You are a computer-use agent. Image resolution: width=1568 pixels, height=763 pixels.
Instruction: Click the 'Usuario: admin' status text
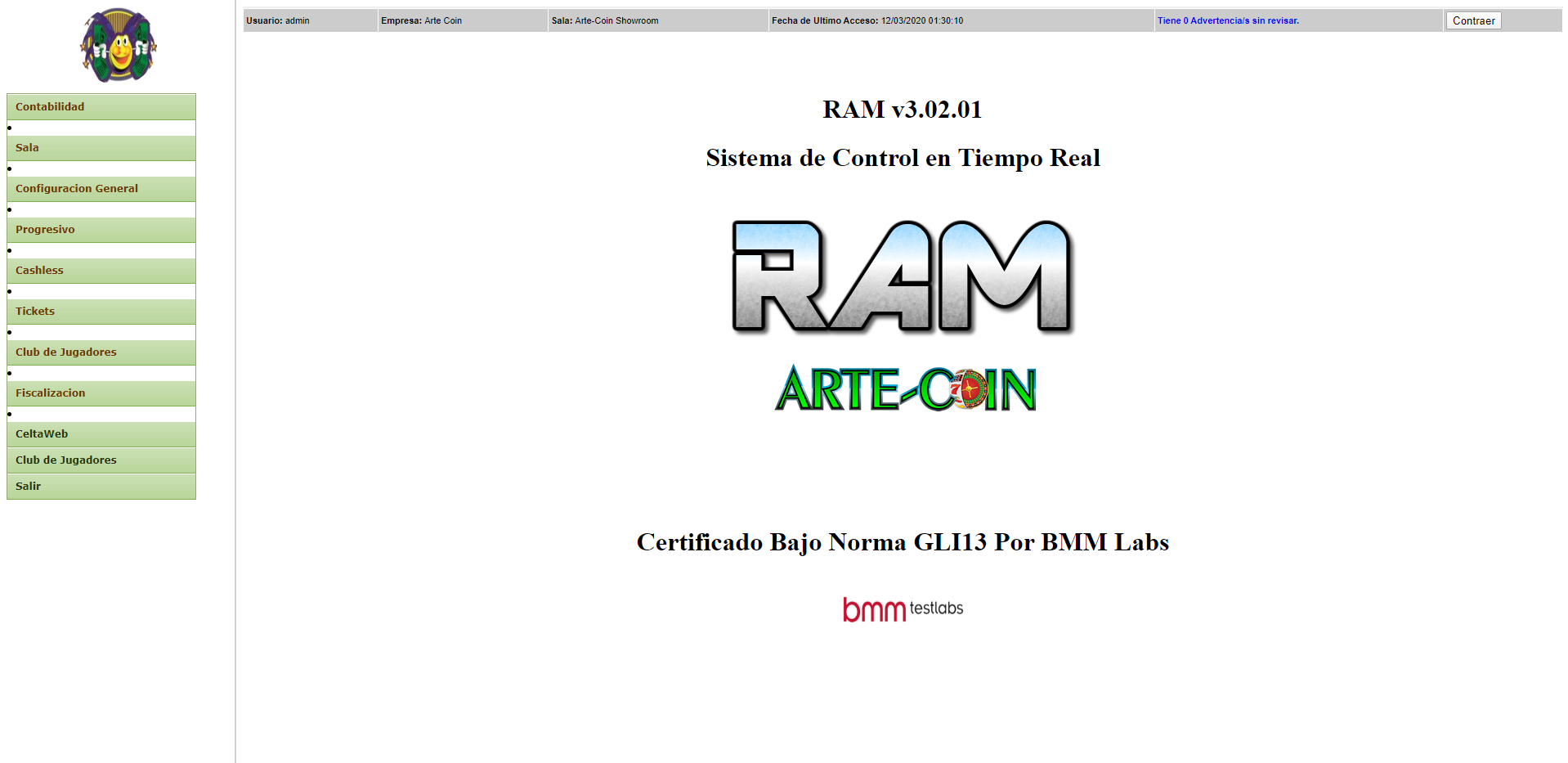pos(278,21)
